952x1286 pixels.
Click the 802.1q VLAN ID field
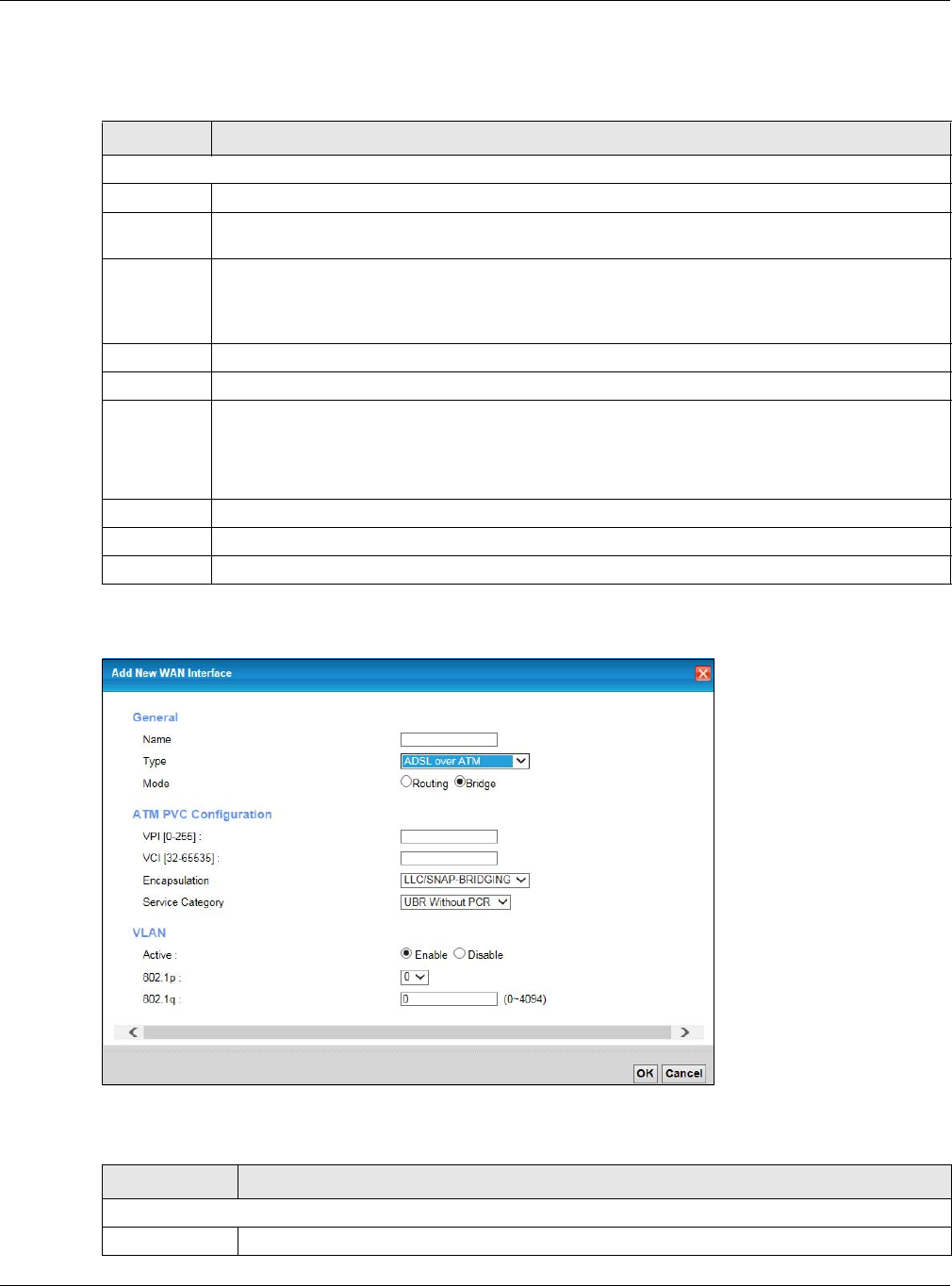[x=449, y=999]
